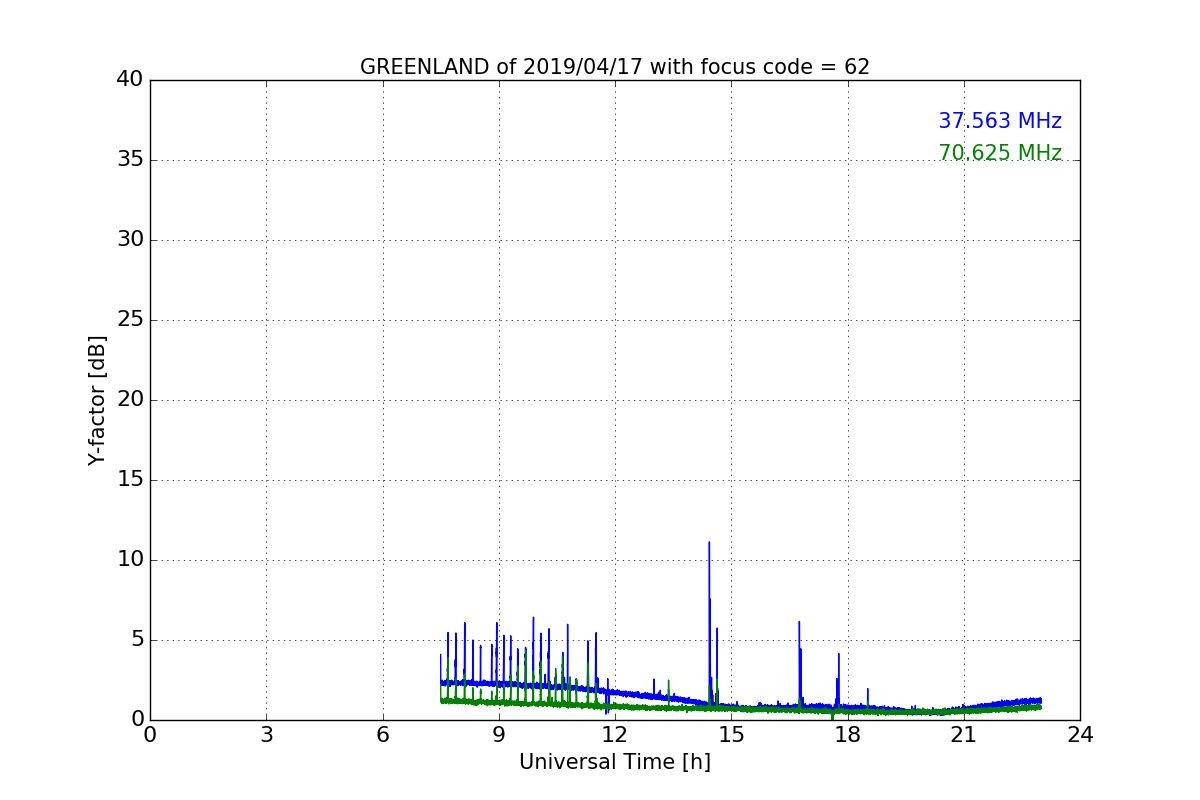Click the x-axis tick label 9
This screenshot has height=800, width=1200.
499,735
